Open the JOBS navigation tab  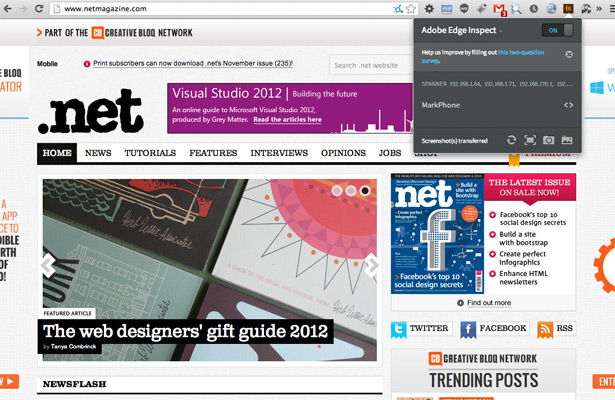pyautogui.click(x=390, y=153)
